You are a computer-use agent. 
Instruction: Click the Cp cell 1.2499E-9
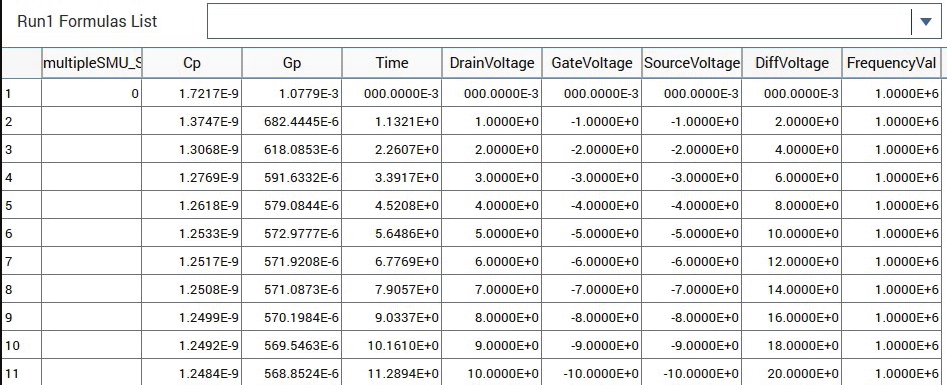pyautogui.click(x=192, y=317)
